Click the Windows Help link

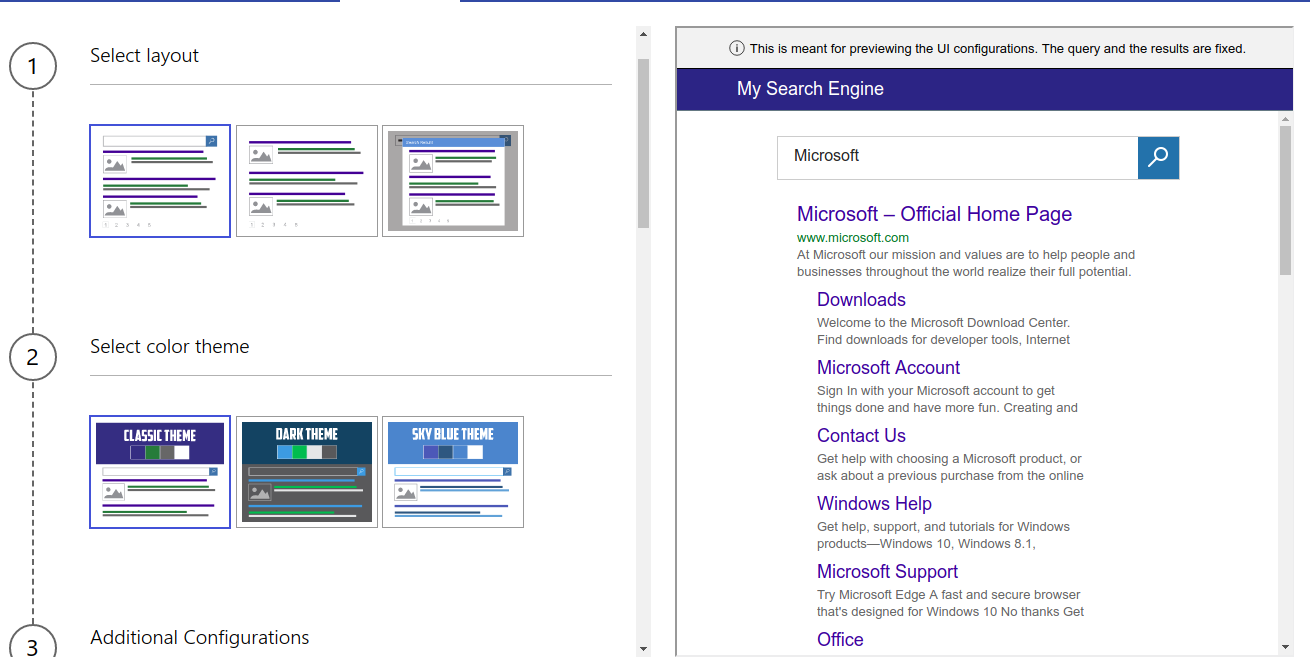point(874,503)
